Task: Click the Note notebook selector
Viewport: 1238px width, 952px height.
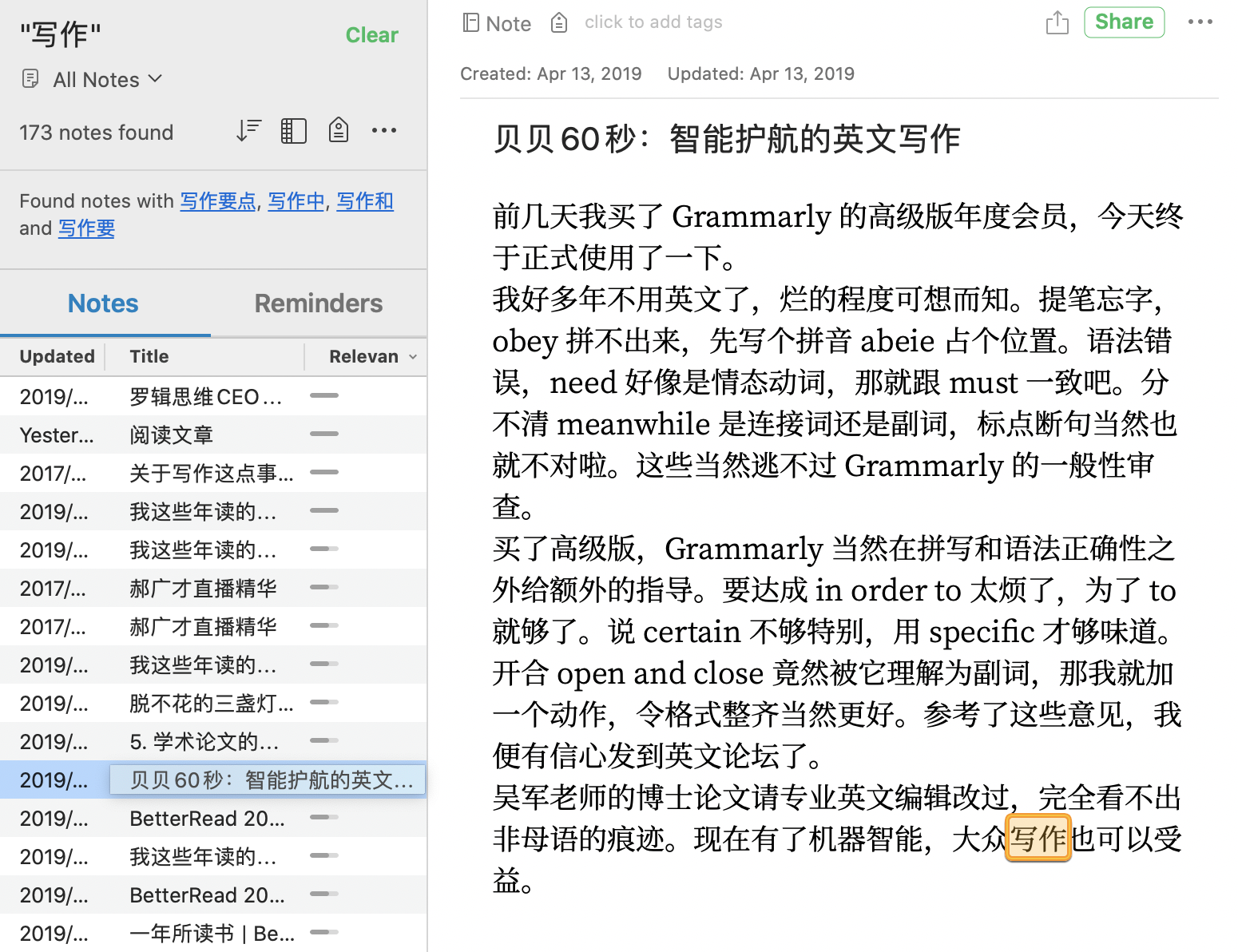Action: [497, 23]
